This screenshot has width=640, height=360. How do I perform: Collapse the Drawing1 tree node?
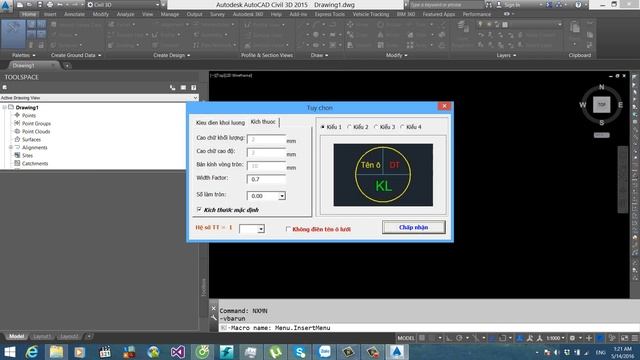pyautogui.click(x=4, y=107)
